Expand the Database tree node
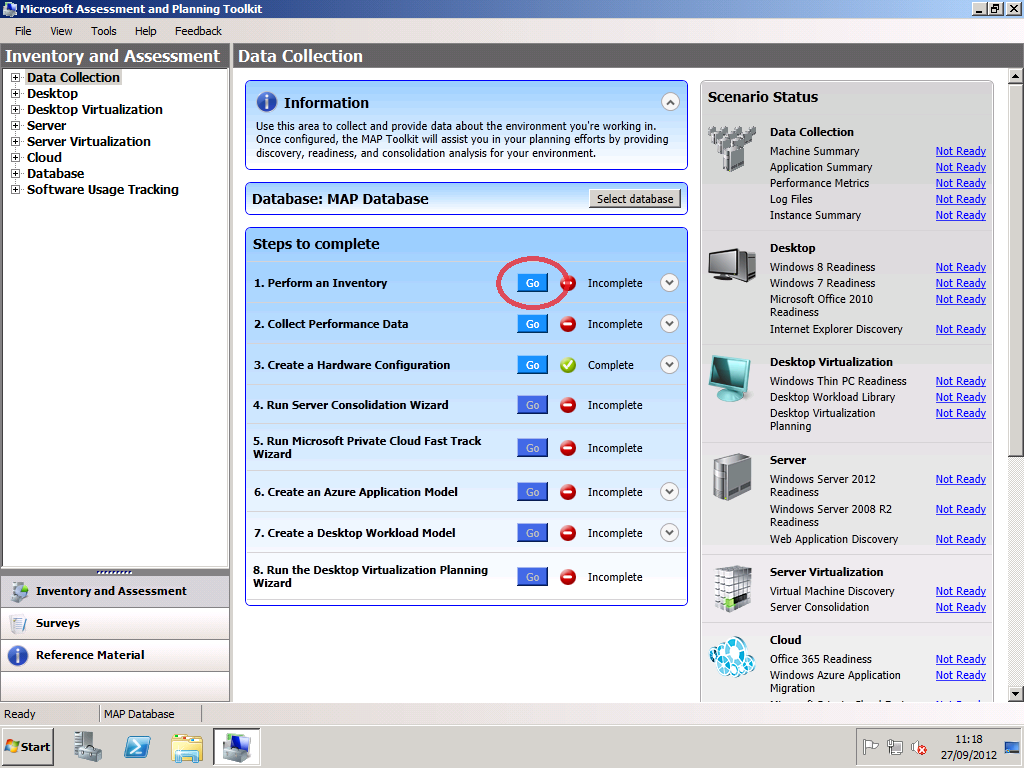Image resolution: width=1024 pixels, height=768 pixels. 16,174
